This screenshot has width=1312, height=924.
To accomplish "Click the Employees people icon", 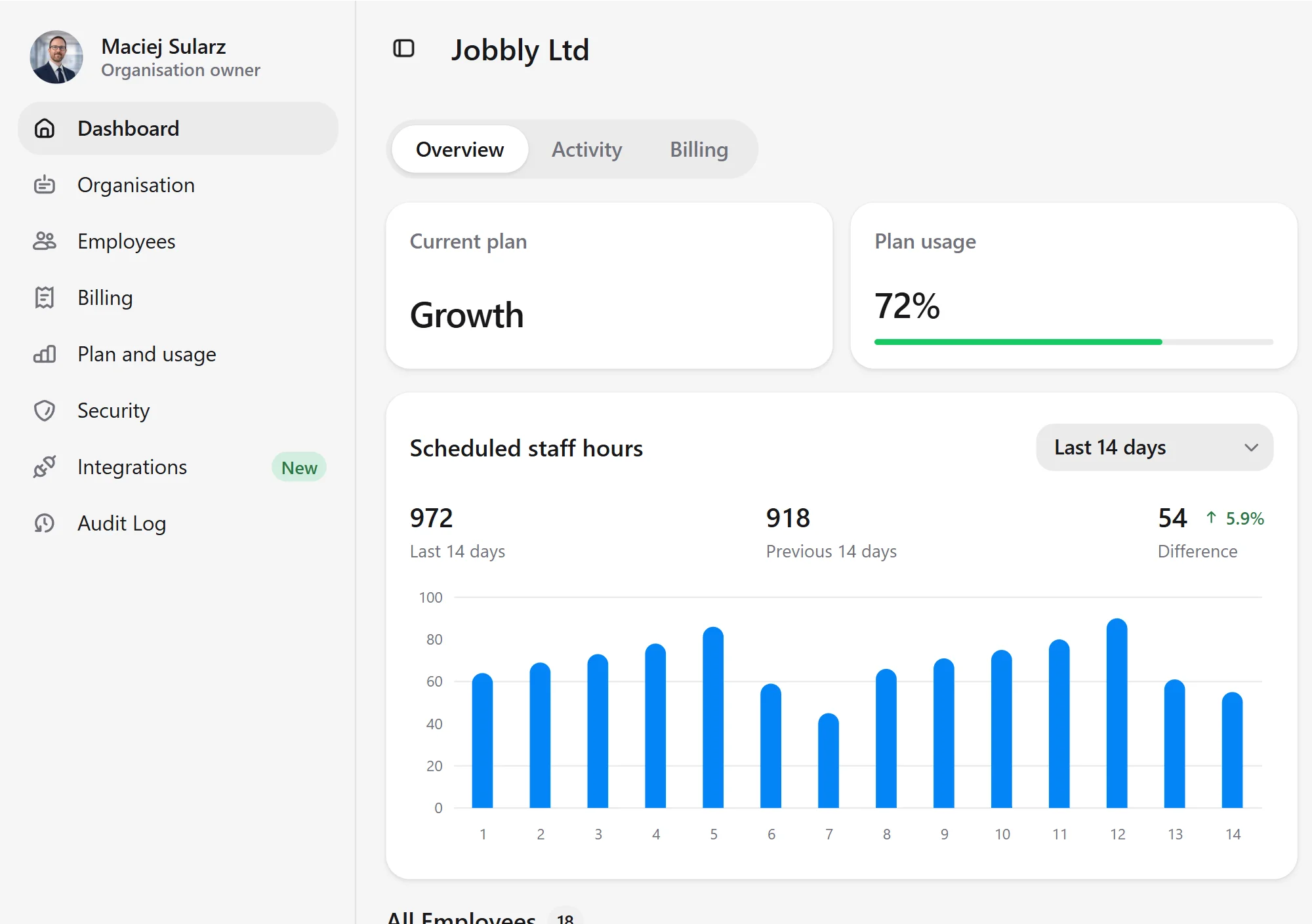I will pyautogui.click(x=45, y=241).
